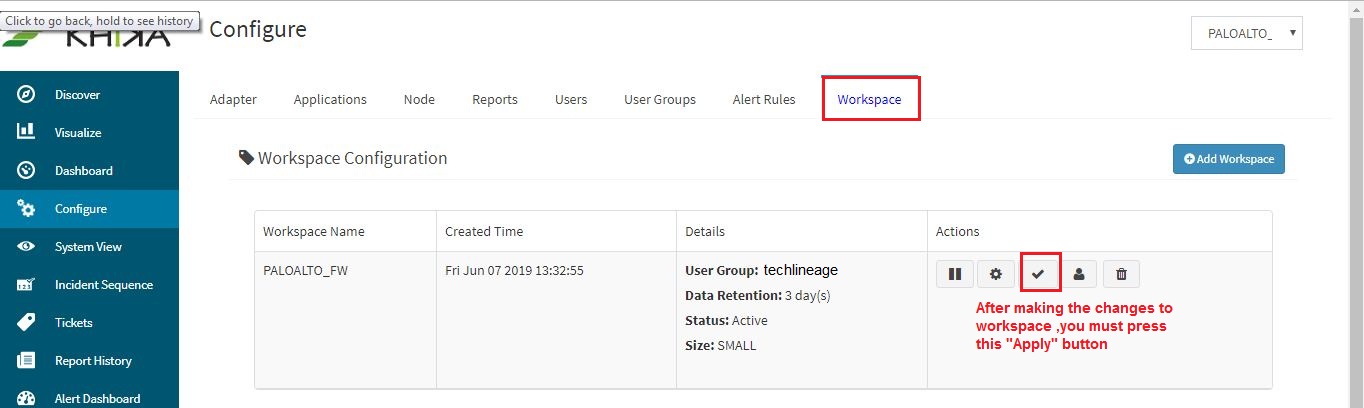The width and height of the screenshot is (1364, 408).
Task: Select the Workspace tab
Action: click(869, 99)
